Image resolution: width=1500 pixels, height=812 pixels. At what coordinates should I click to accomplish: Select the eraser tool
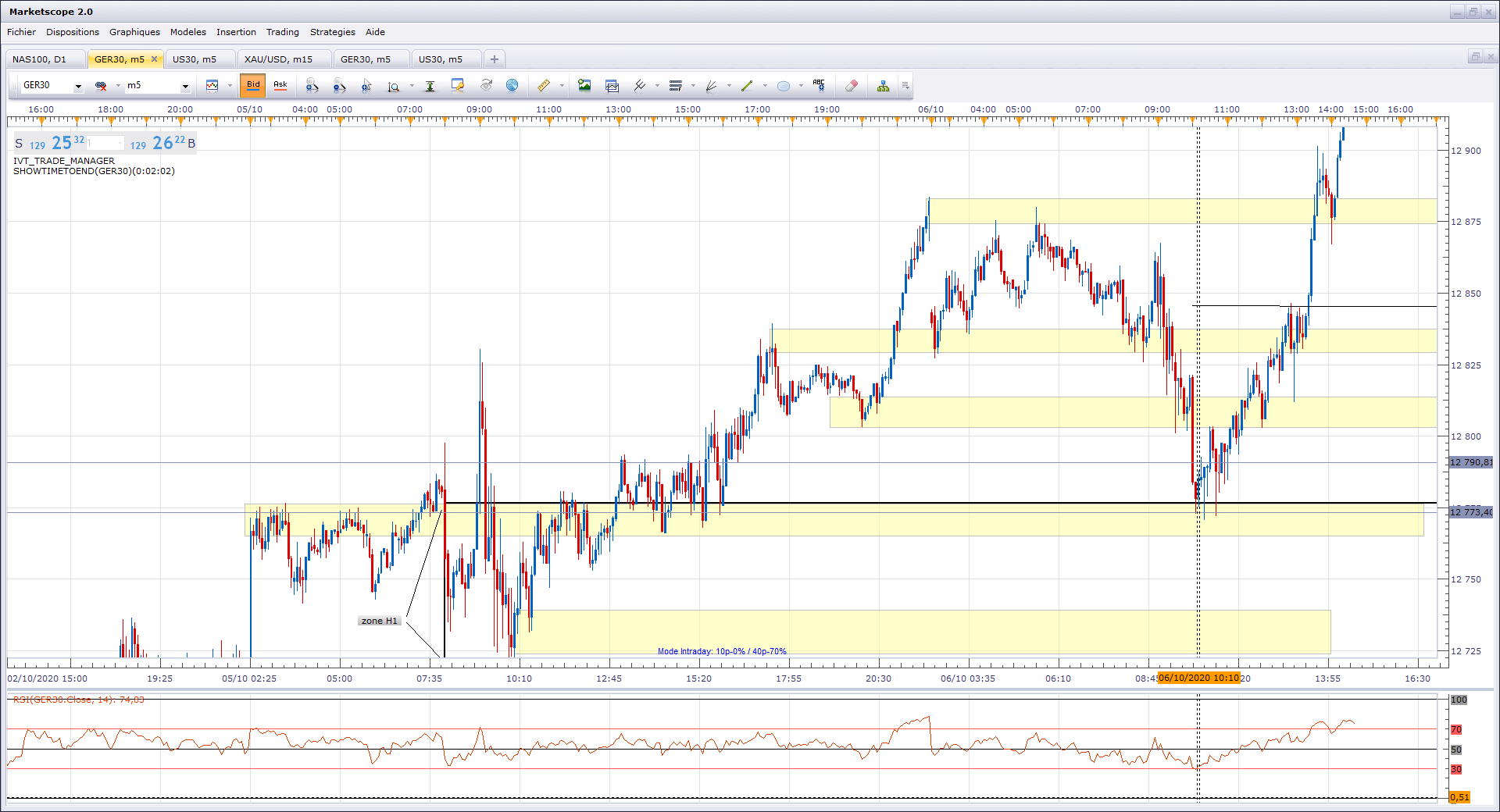click(x=852, y=86)
